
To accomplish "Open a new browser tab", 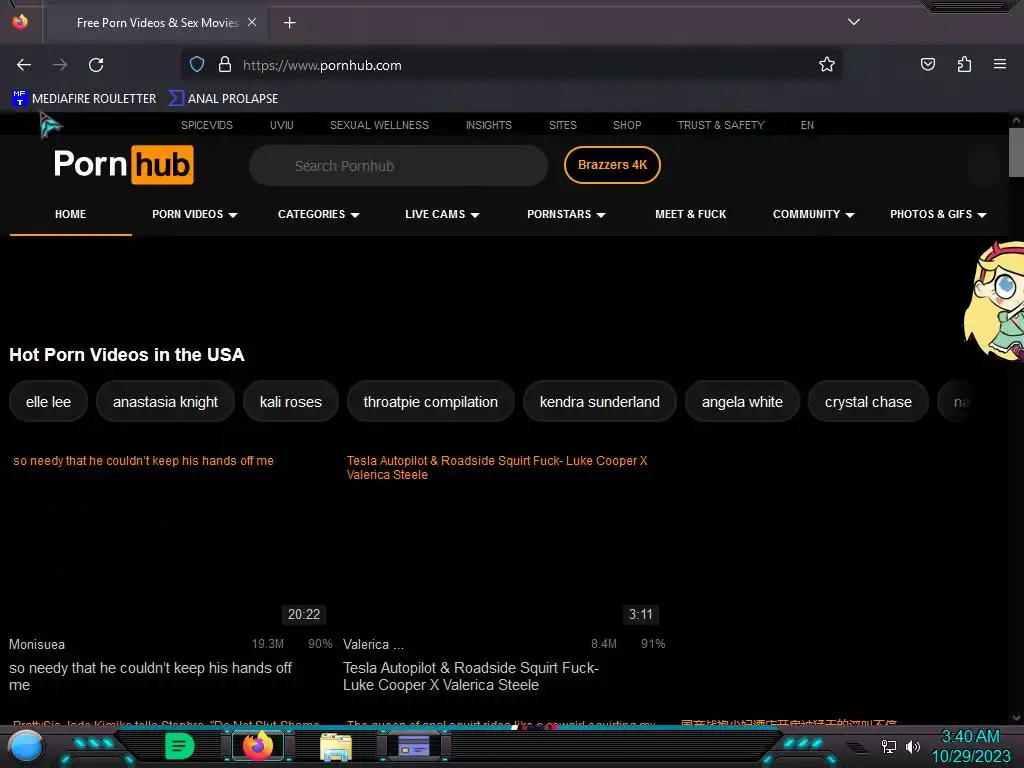I will (289, 23).
